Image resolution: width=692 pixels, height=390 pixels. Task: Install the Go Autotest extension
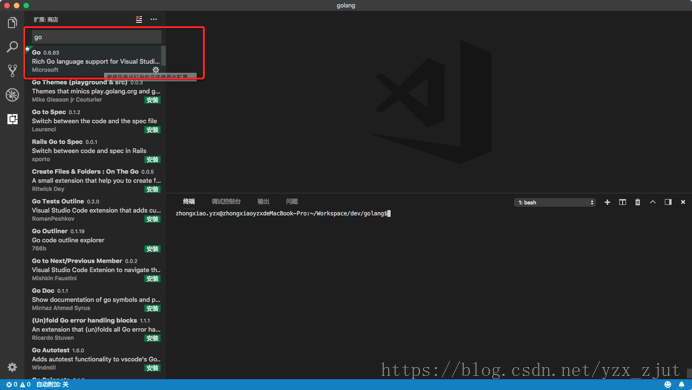coord(152,368)
